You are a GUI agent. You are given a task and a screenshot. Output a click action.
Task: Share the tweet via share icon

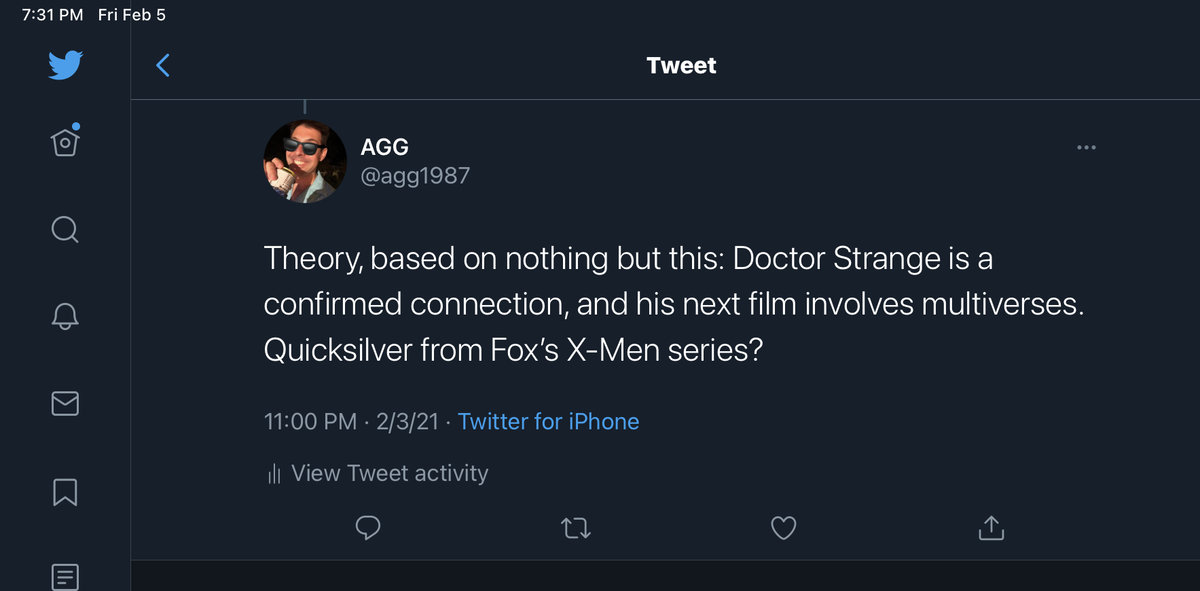coord(990,527)
